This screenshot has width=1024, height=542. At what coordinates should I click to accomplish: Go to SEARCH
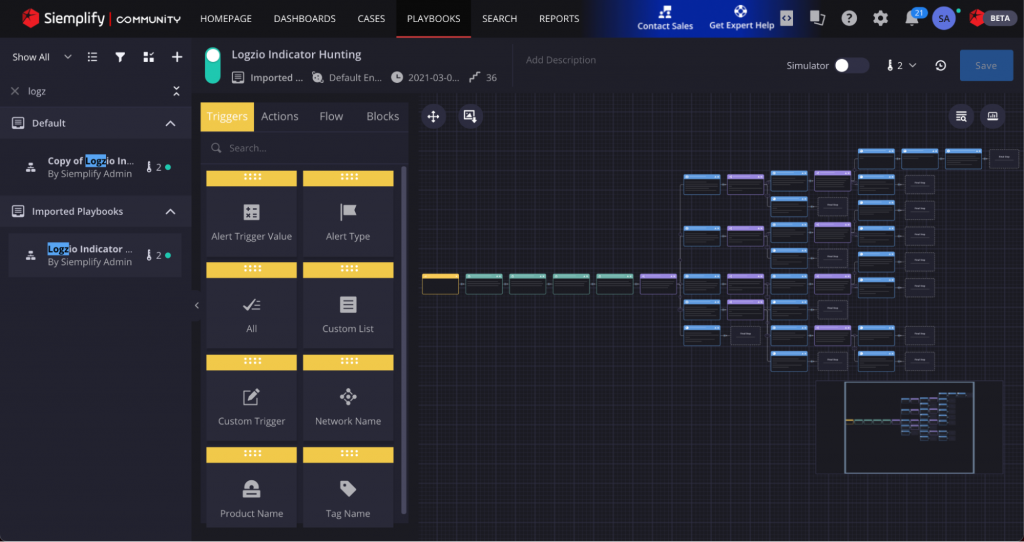tap(500, 18)
